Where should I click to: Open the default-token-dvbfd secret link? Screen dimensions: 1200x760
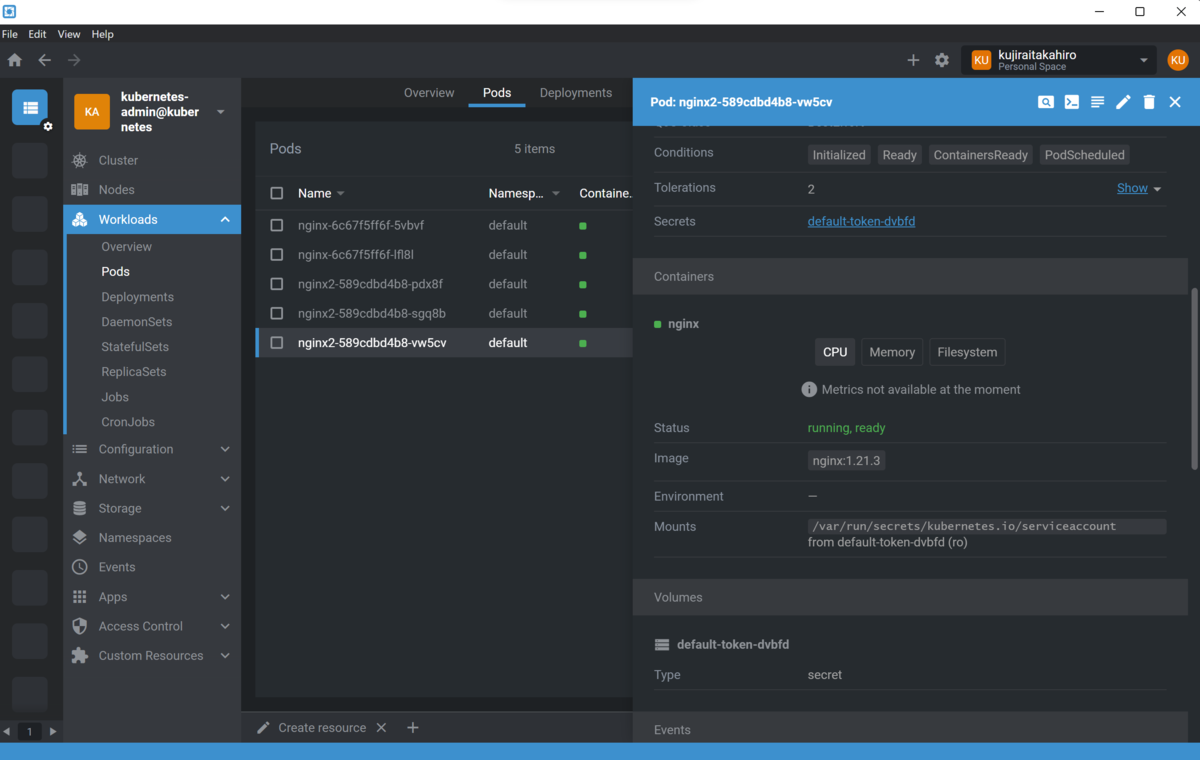861,221
